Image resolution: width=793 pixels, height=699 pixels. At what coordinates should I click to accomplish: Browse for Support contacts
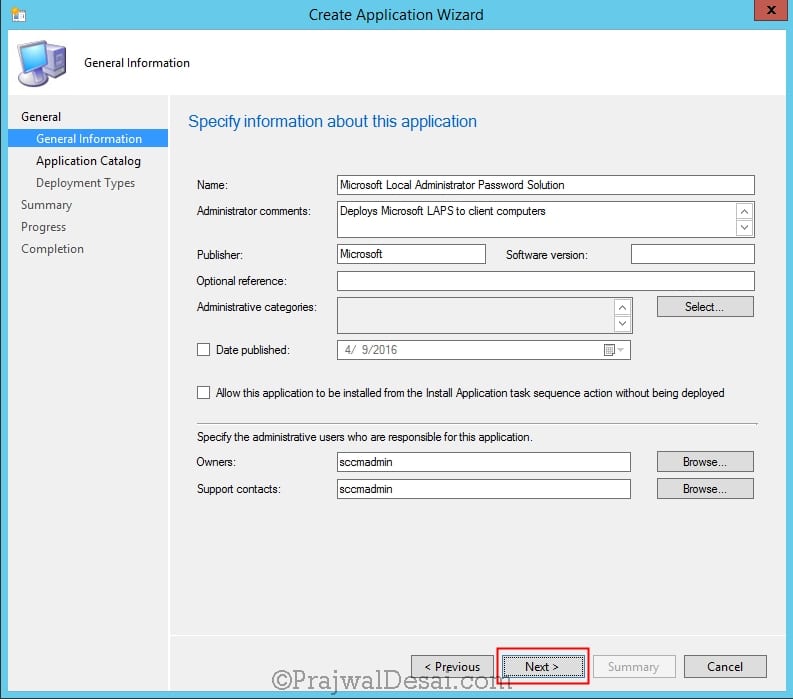point(705,489)
